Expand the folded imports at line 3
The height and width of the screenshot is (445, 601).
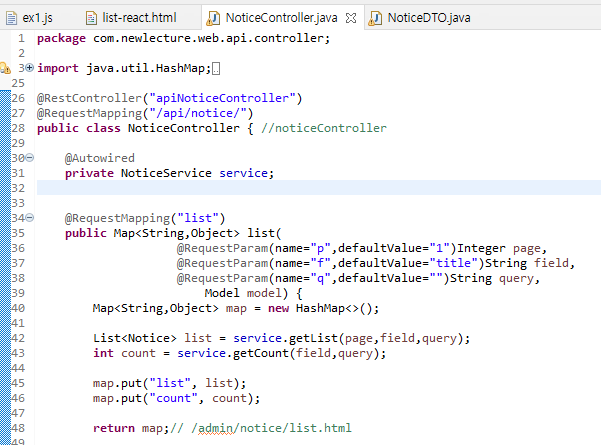[x=30, y=68]
